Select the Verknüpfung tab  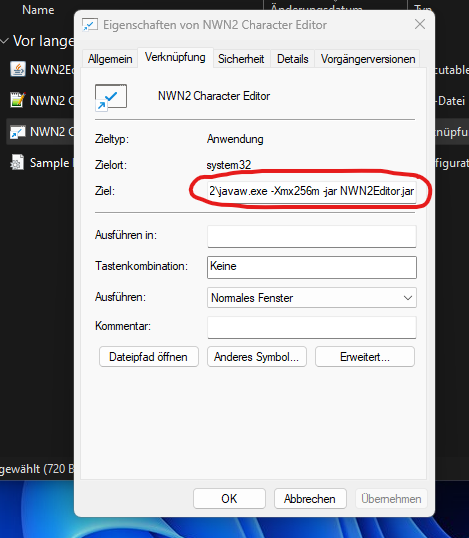[175, 57]
